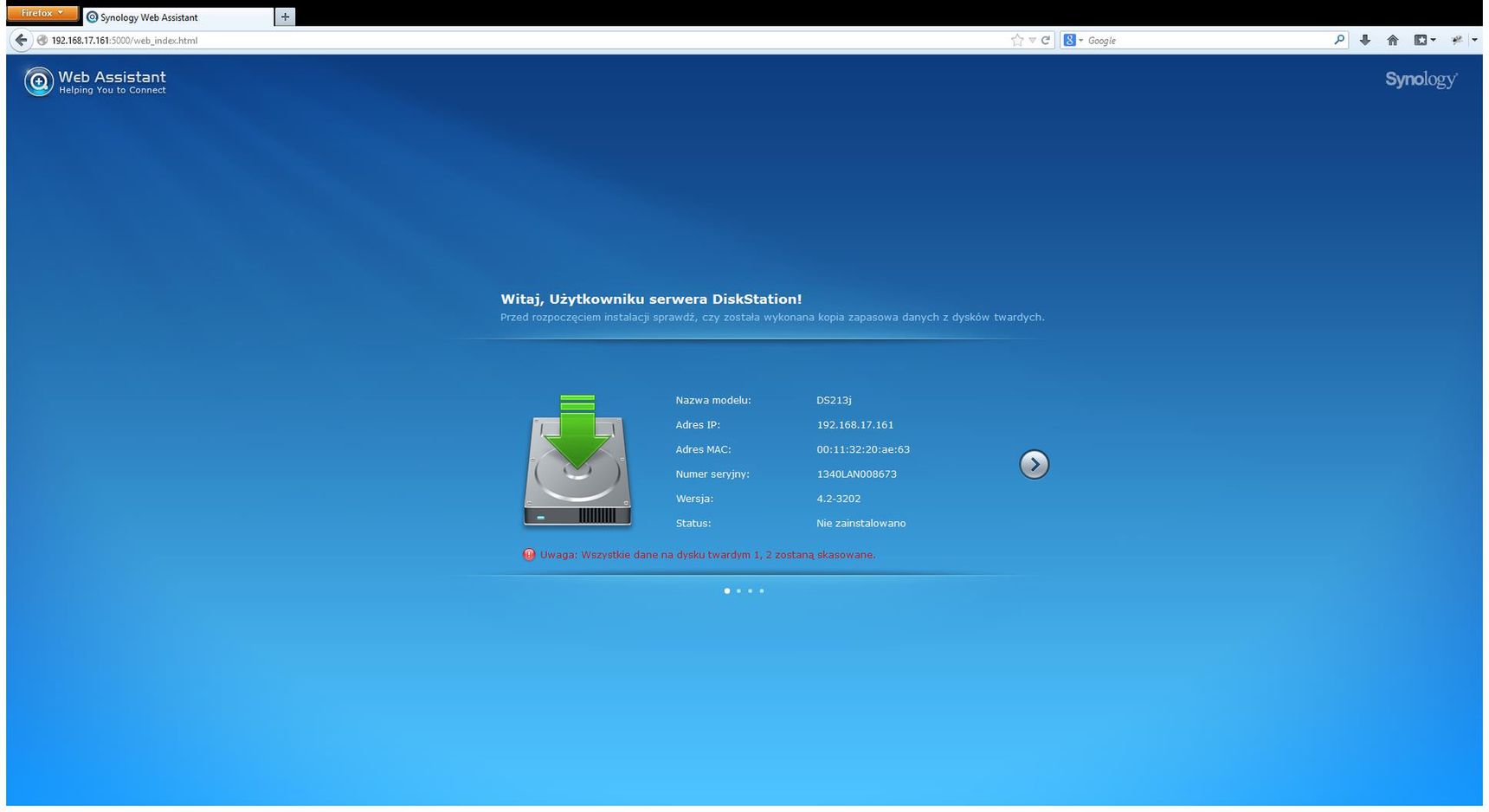The height and width of the screenshot is (812, 1489).
Task: Select the first step indicator dot
Action: (726, 590)
